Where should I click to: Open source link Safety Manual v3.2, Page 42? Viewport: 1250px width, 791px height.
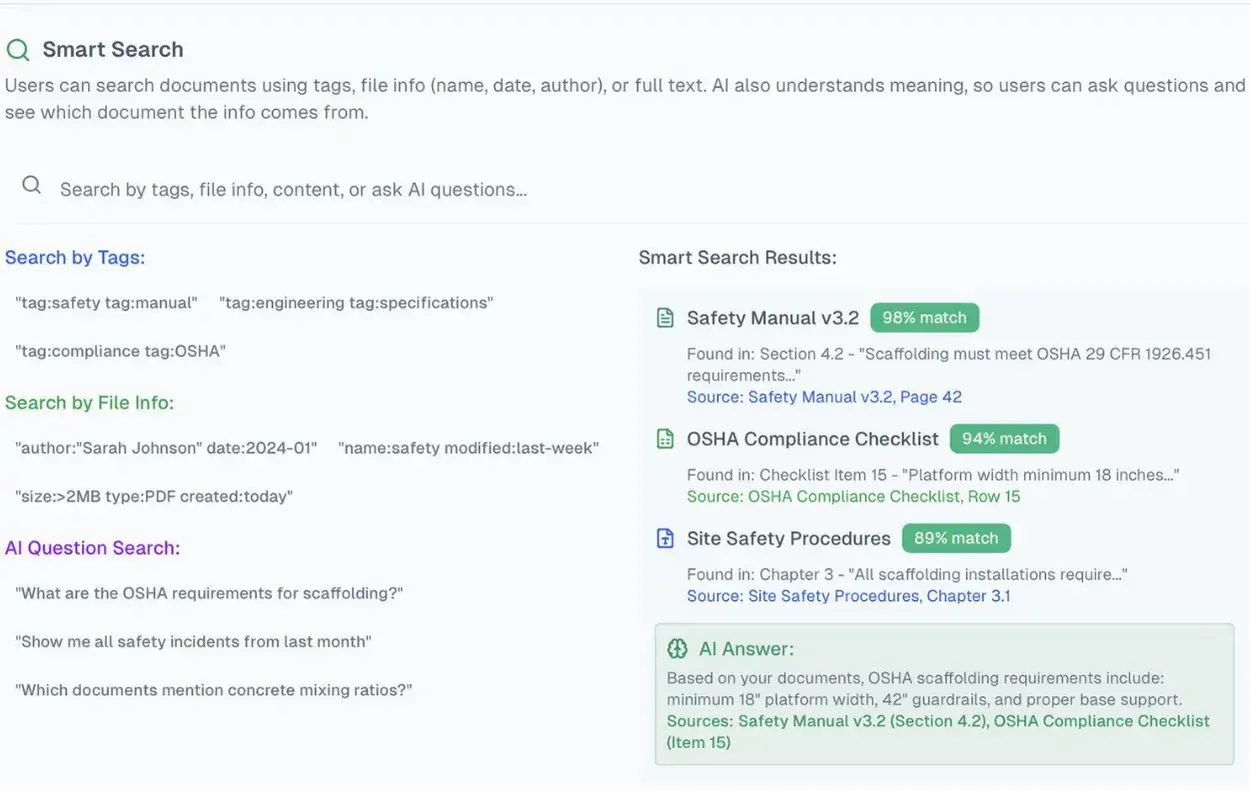click(824, 397)
